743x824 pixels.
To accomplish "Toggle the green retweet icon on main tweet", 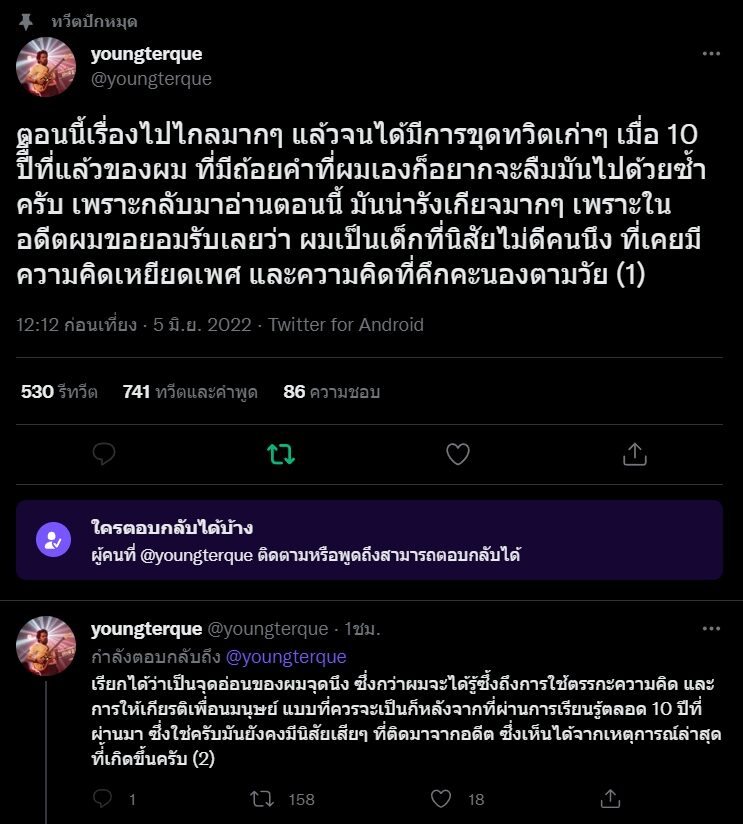I will (x=281, y=454).
